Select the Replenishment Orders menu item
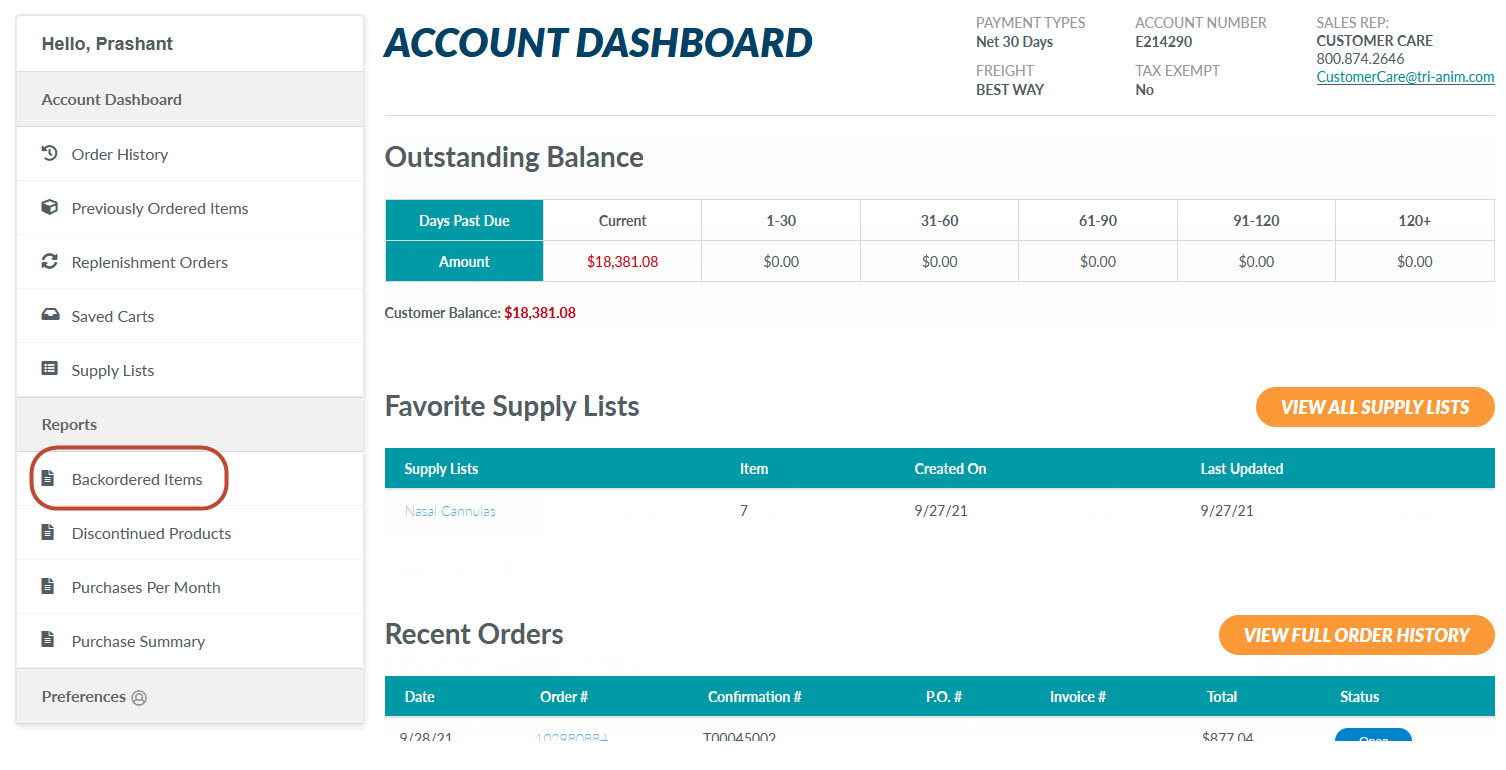Viewport: 1506px width, 770px height. (x=149, y=263)
